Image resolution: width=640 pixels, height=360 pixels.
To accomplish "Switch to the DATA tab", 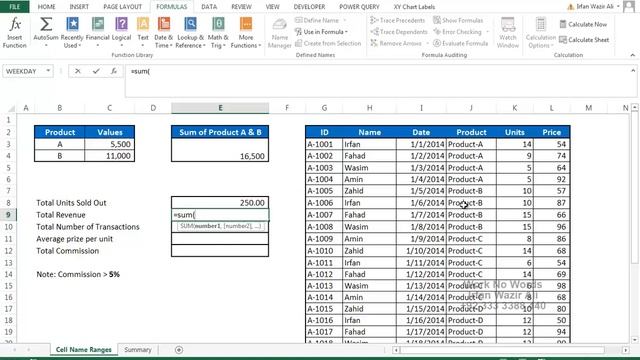I will [x=209, y=7].
